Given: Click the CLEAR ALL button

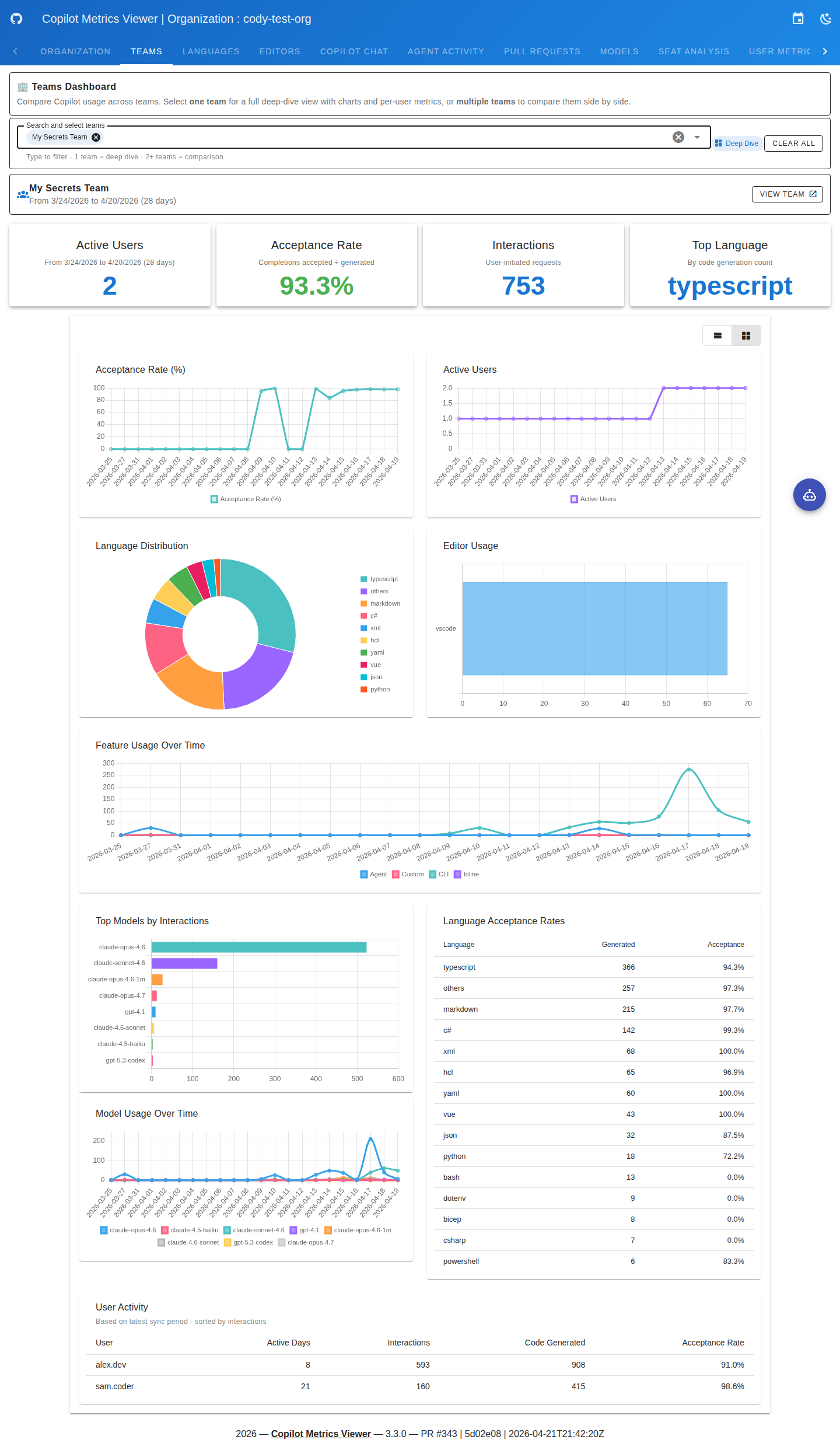Looking at the screenshot, I should (793, 144).
